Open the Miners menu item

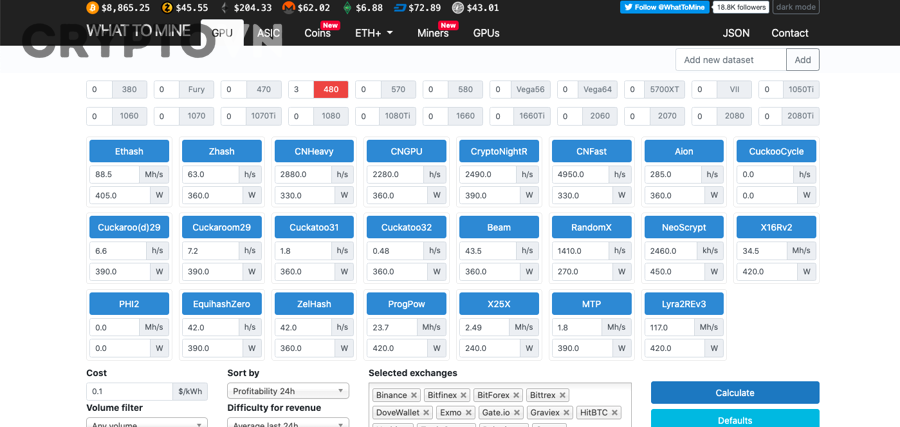[x=433, y=33]
